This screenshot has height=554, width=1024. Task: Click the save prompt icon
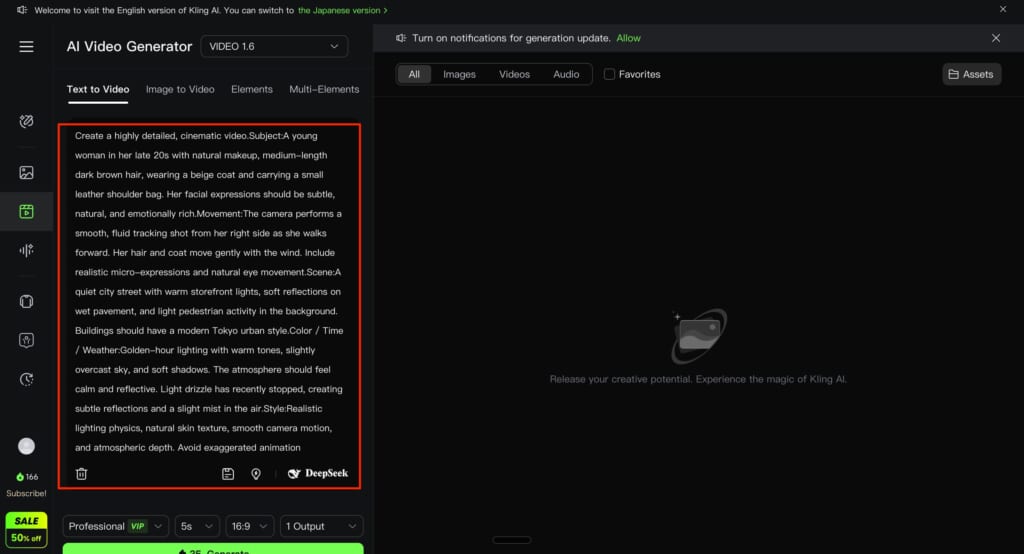click(228, 474)
